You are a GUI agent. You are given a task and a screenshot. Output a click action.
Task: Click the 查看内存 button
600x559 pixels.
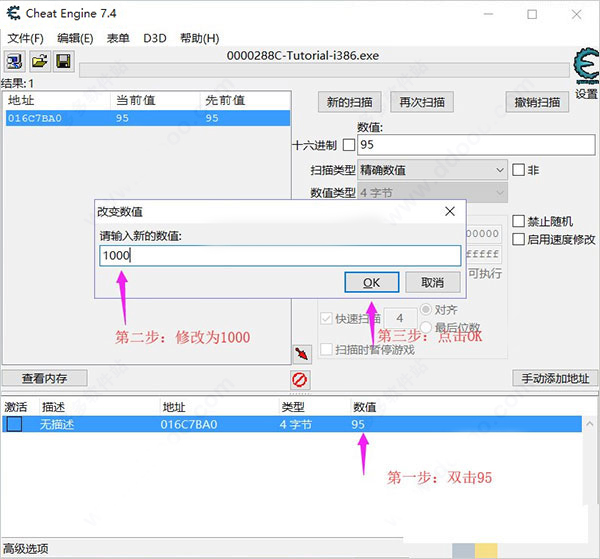click(x=44, y=378)
